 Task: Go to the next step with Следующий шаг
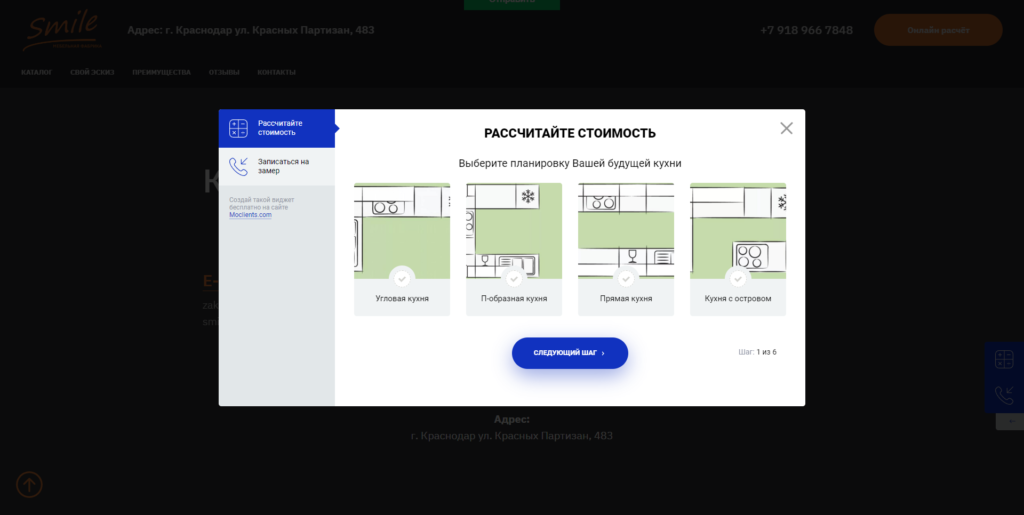pyautogui.click(x=569, y=353)
